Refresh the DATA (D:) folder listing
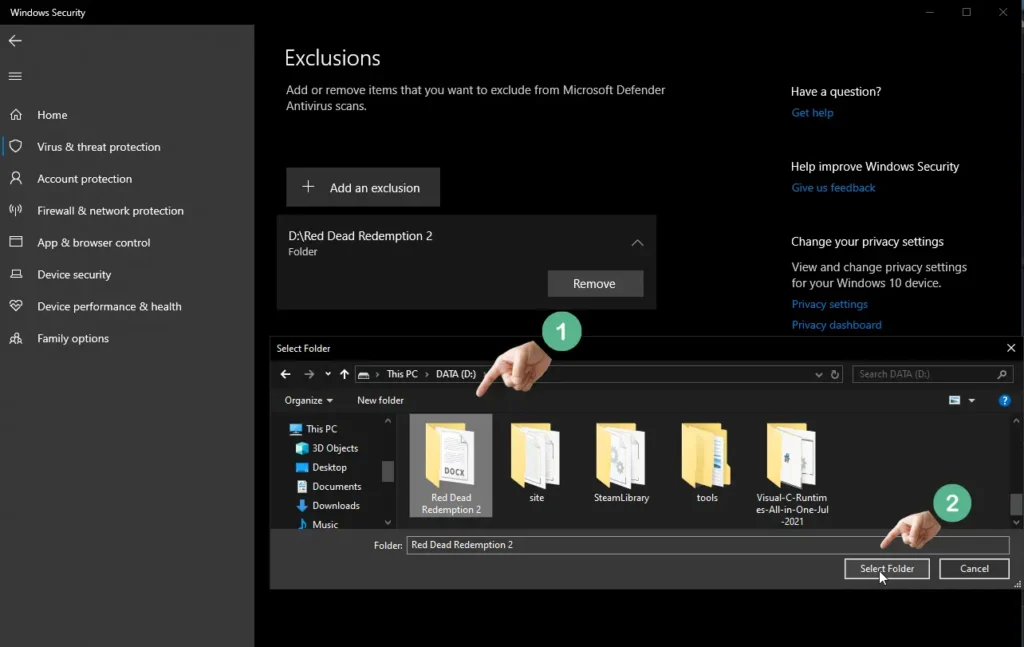The height and width of the screenshot is (647, 1024). [x=835, y=374]
